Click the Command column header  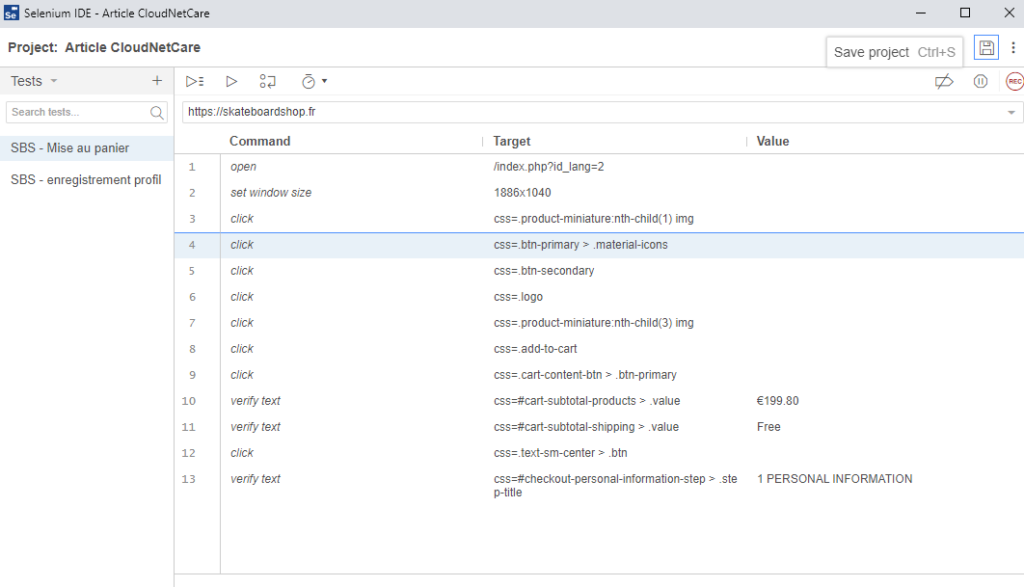tap(260, 141)
